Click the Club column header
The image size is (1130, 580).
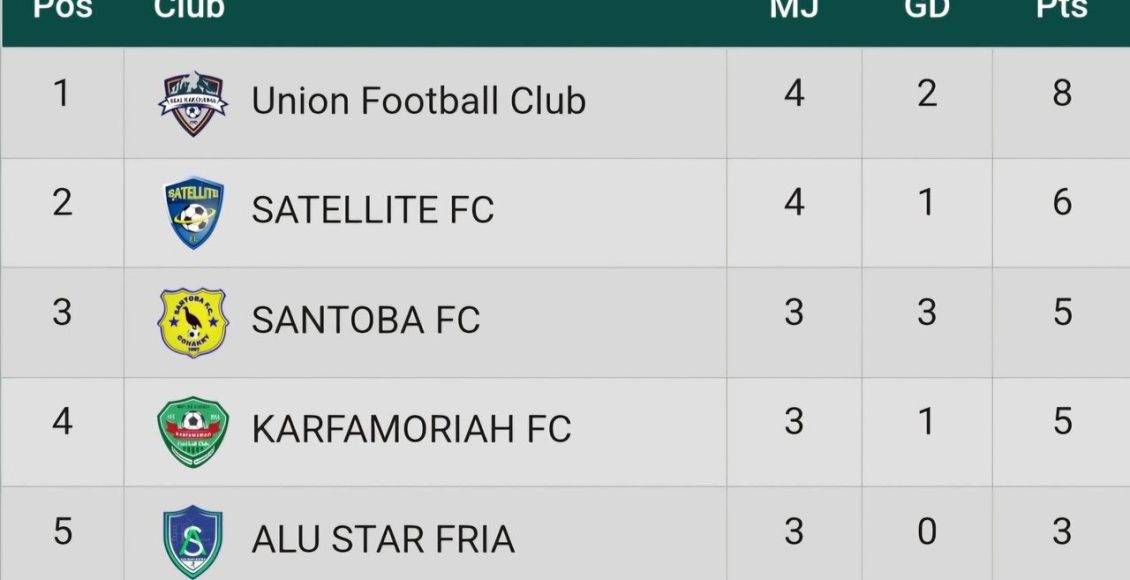pyautogui.click(x=189, y=9)
